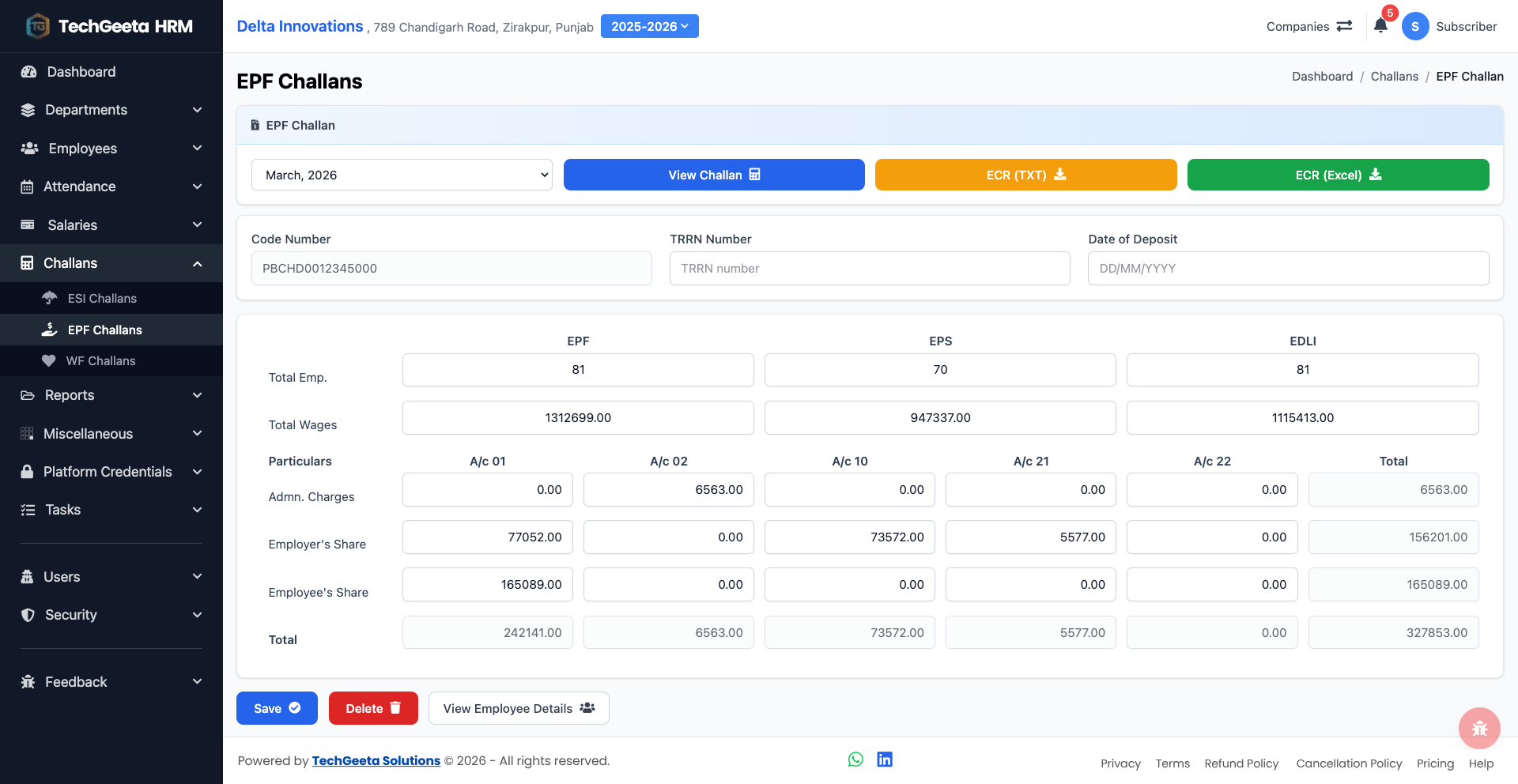The width and height of the screenshot is (1518, 784).
Task: Open the Feedback sidebar menu
Action: pos(111,682)
